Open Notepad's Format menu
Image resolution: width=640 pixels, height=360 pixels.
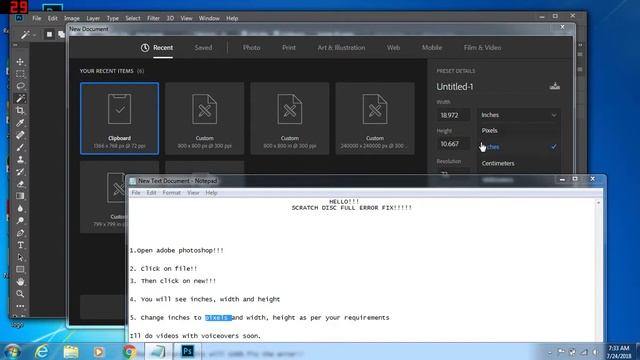pyautogui.click(x=171, y=193)
